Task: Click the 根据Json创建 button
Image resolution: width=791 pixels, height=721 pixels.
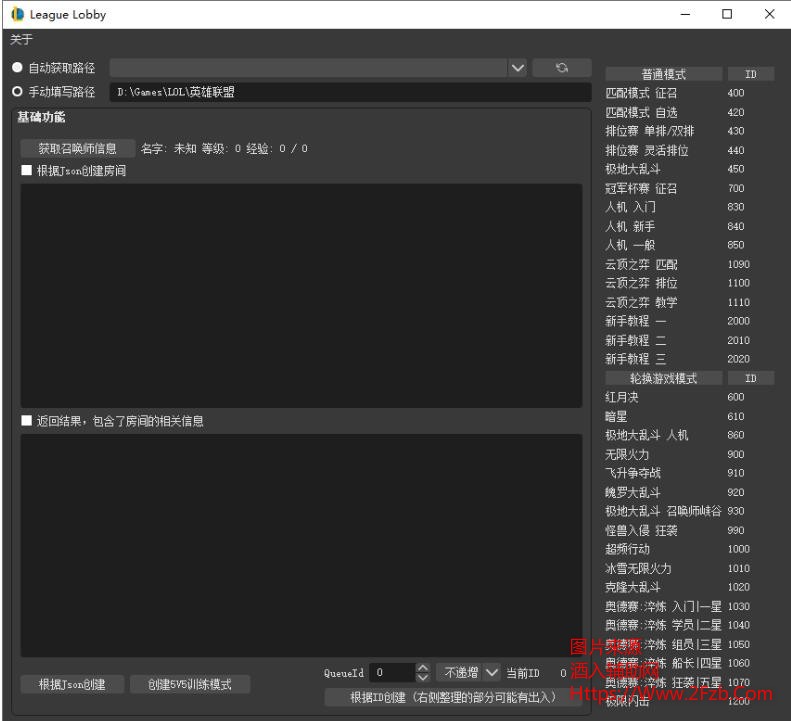Action: point(72,685)
